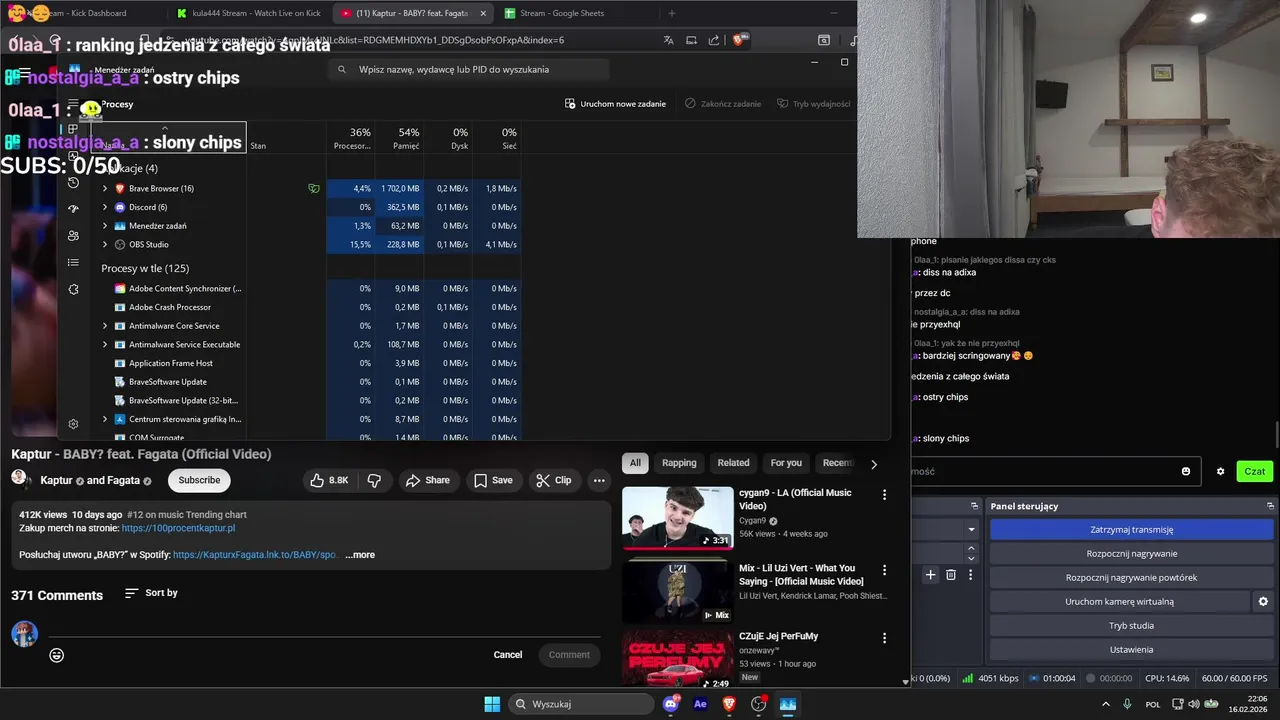Dislike the YouTube video
The height and width of the screenshot is (720, 1280).
tap(374, 480)
